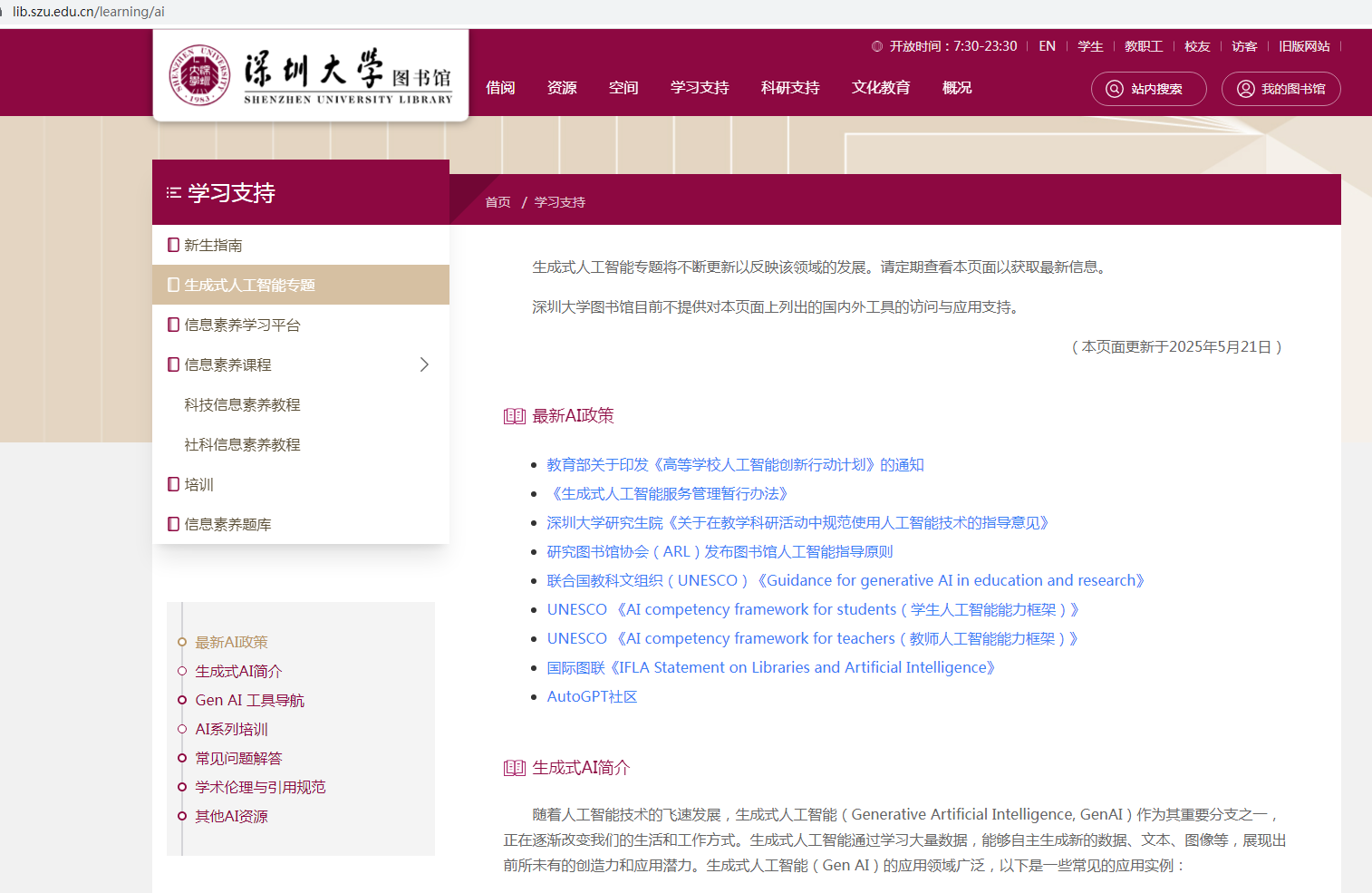Jump to Gen AI 工具导航 anchor
Screen dimensions: 1372x893
click(x=249, y=700)
